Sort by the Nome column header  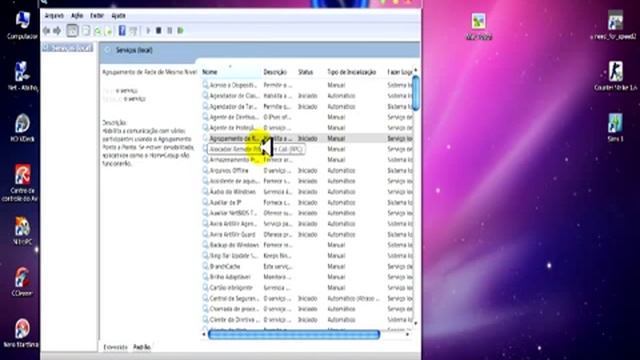coord(231,72)
